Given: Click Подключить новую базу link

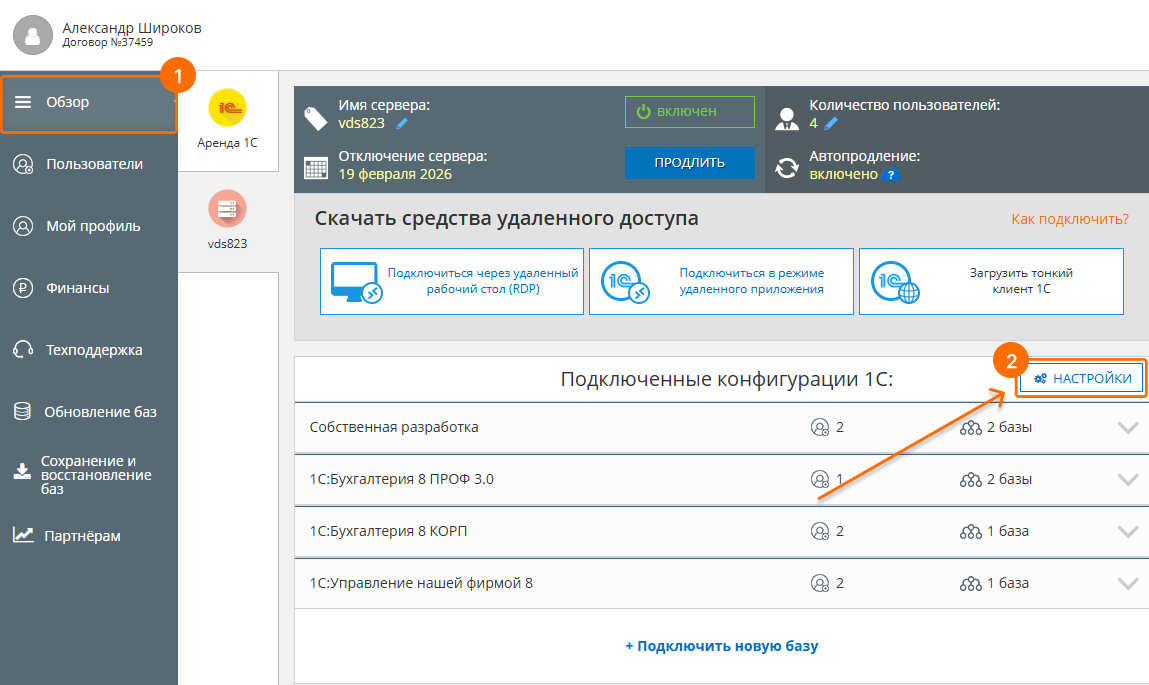Looking at the screenshot, I should 721,646.
